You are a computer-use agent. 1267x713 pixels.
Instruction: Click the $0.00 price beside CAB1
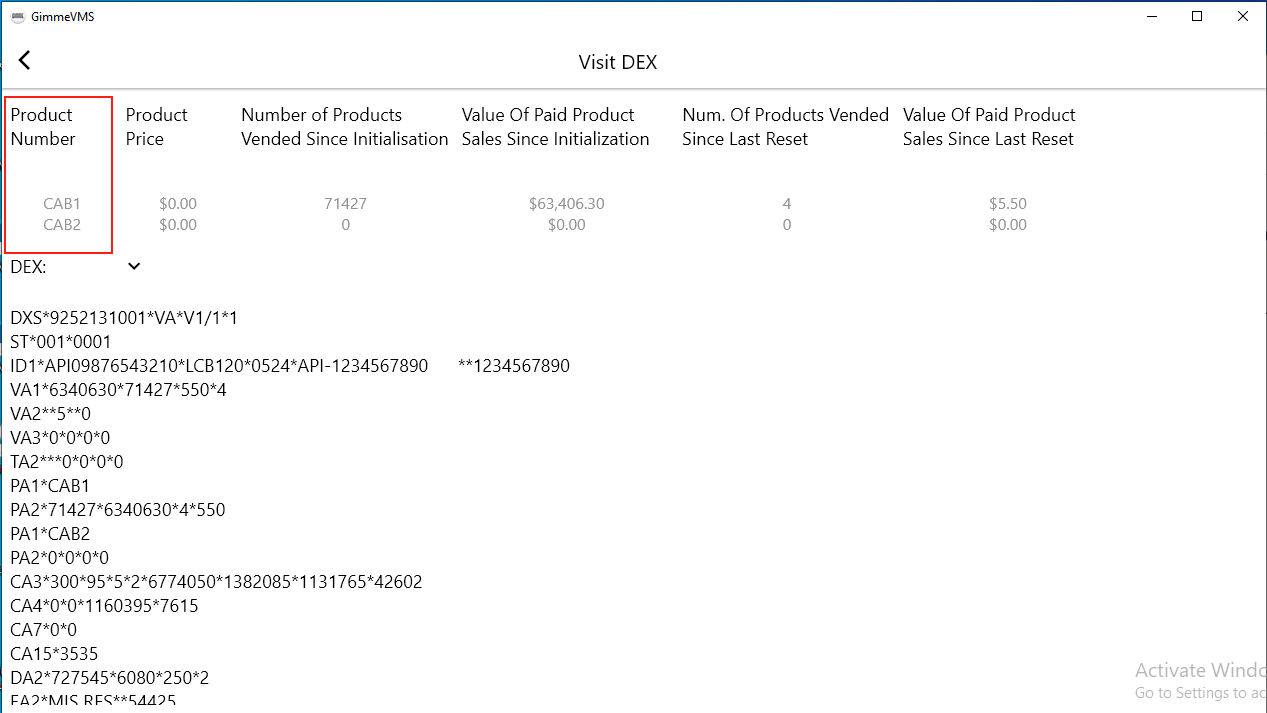tap(178, 203)
